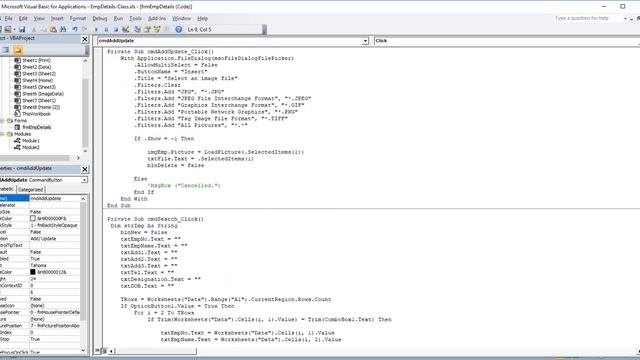The height and width of the screenshot is (360, 640).
Task: Click the ForeColor black color swatch
Action: [x=33, y=272]
